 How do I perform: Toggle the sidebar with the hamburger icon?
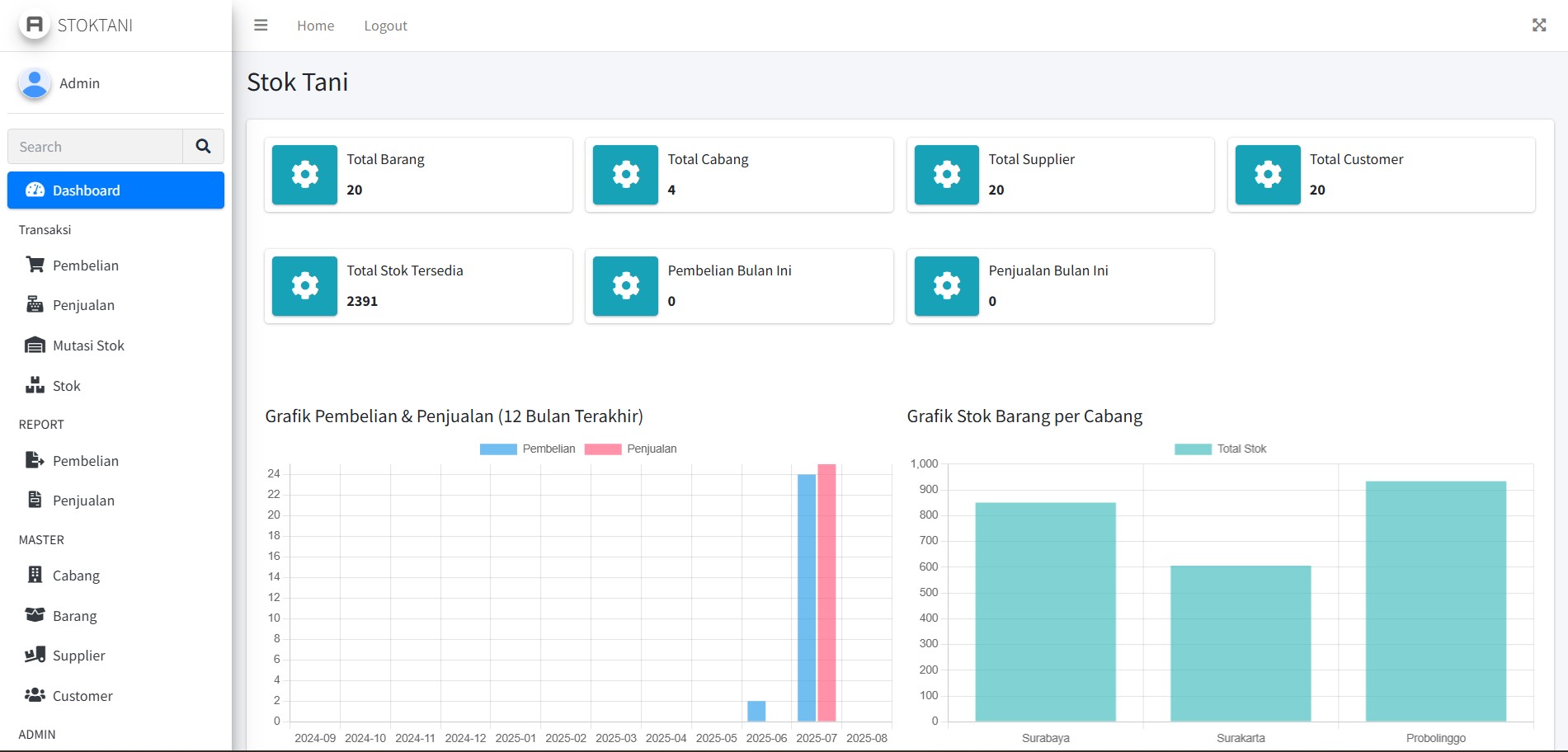[x=261, y=26]
